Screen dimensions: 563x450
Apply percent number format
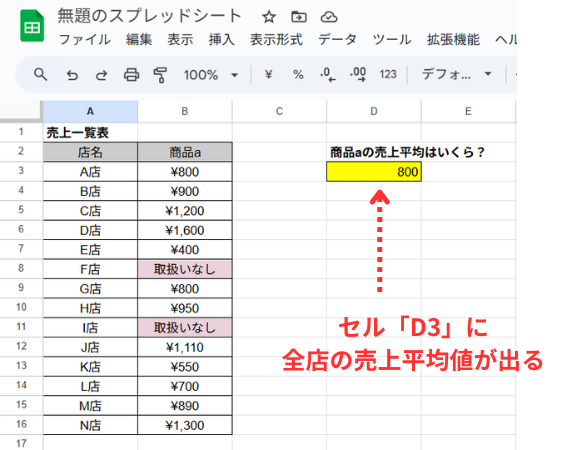point(298,75)
